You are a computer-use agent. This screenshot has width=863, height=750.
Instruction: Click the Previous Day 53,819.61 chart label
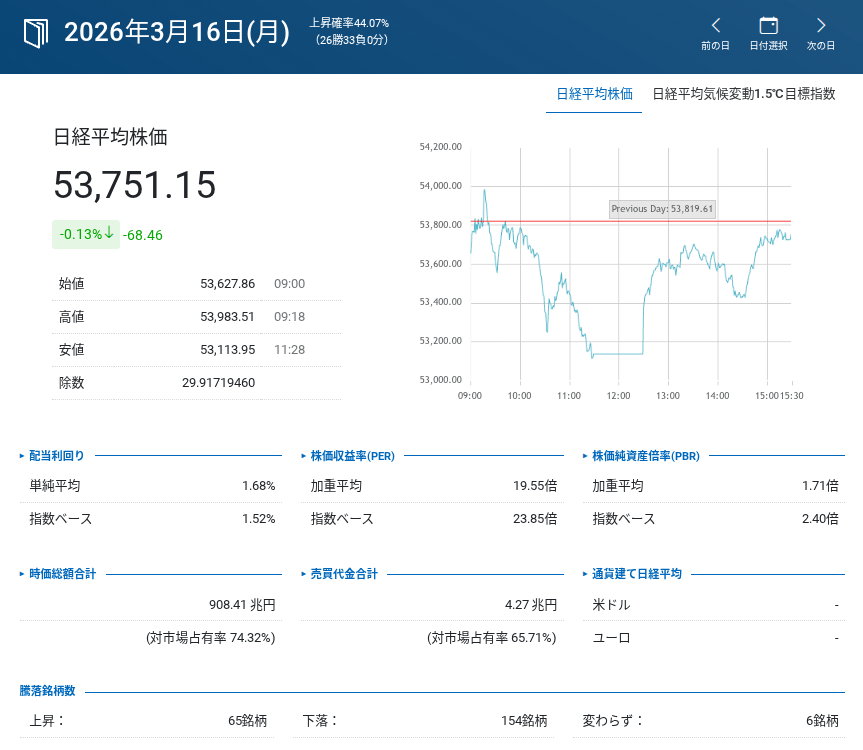pos(662,209)
